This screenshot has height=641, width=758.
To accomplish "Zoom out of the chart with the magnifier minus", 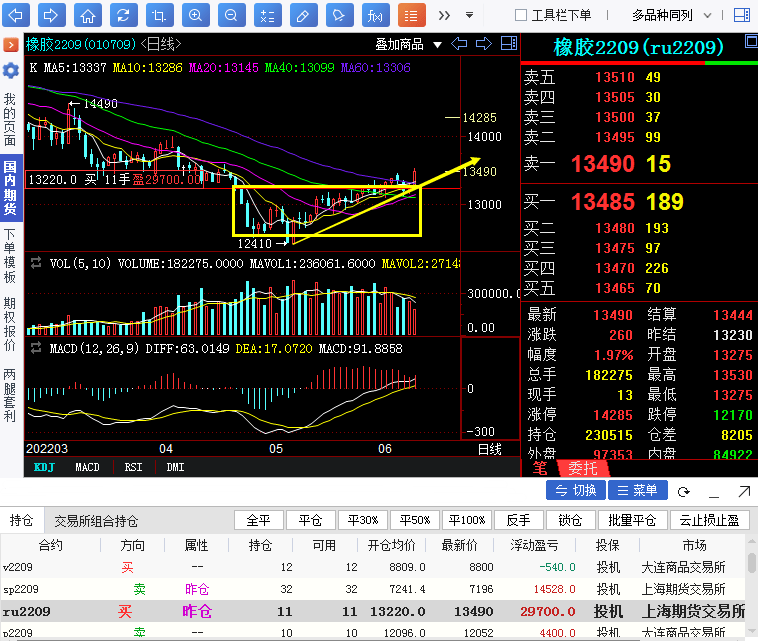I will tap(232, 15).
